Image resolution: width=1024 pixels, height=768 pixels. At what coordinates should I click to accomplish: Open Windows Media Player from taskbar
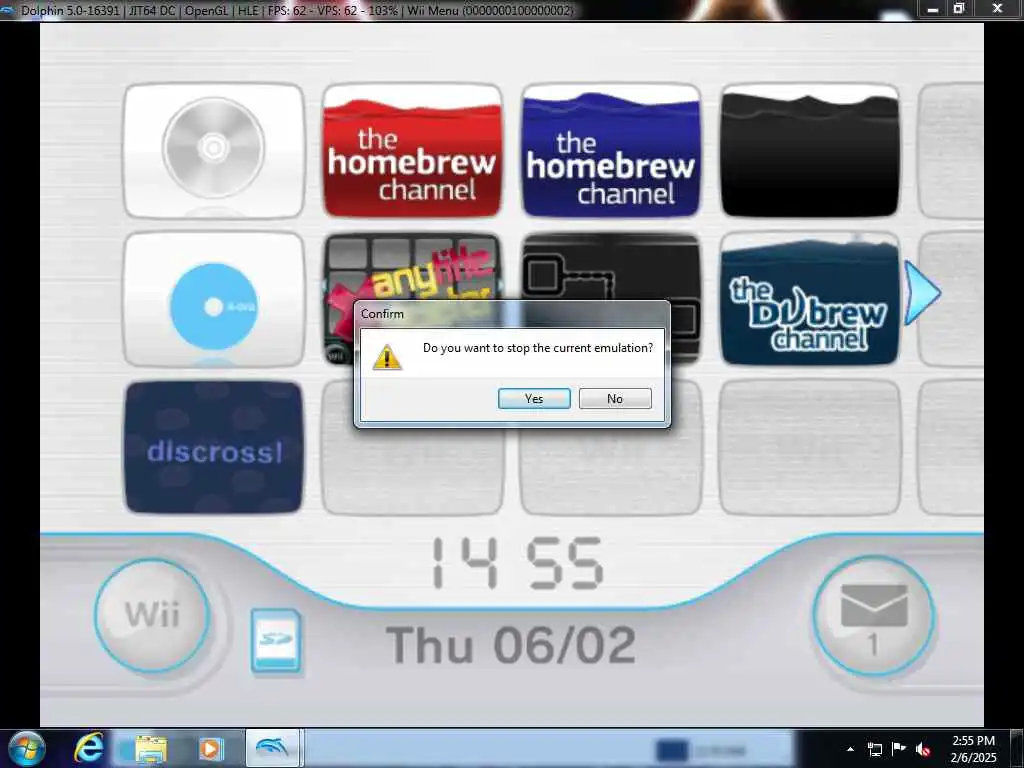coord(210,749)
